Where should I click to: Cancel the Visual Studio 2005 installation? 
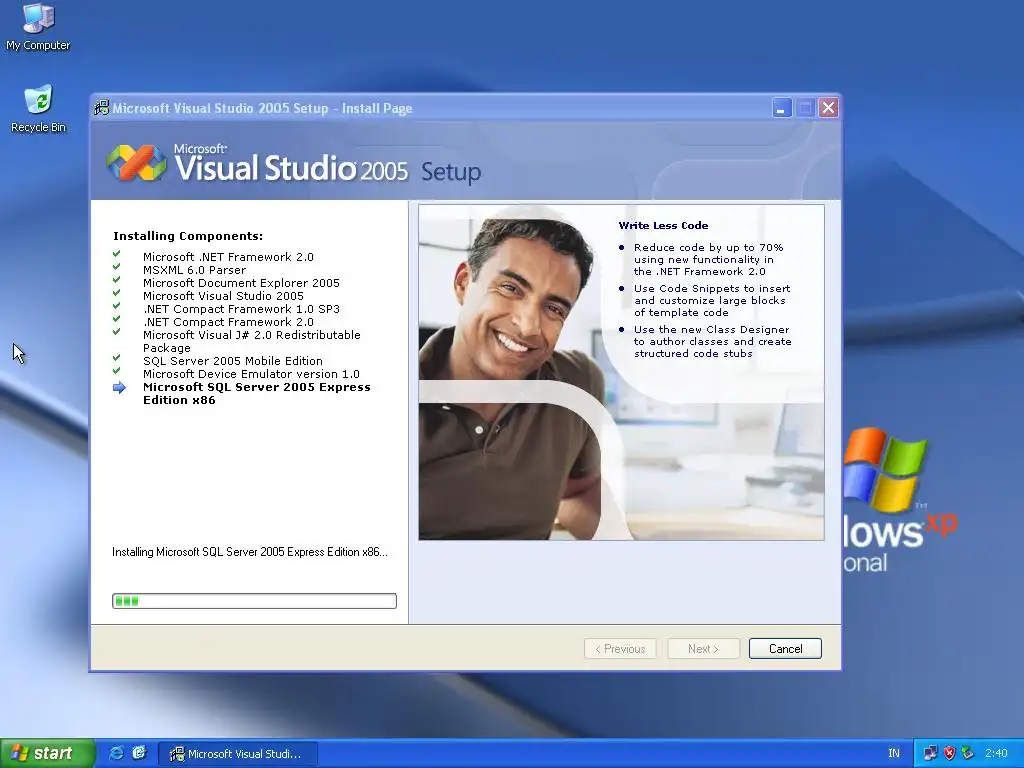coord(785,648)
